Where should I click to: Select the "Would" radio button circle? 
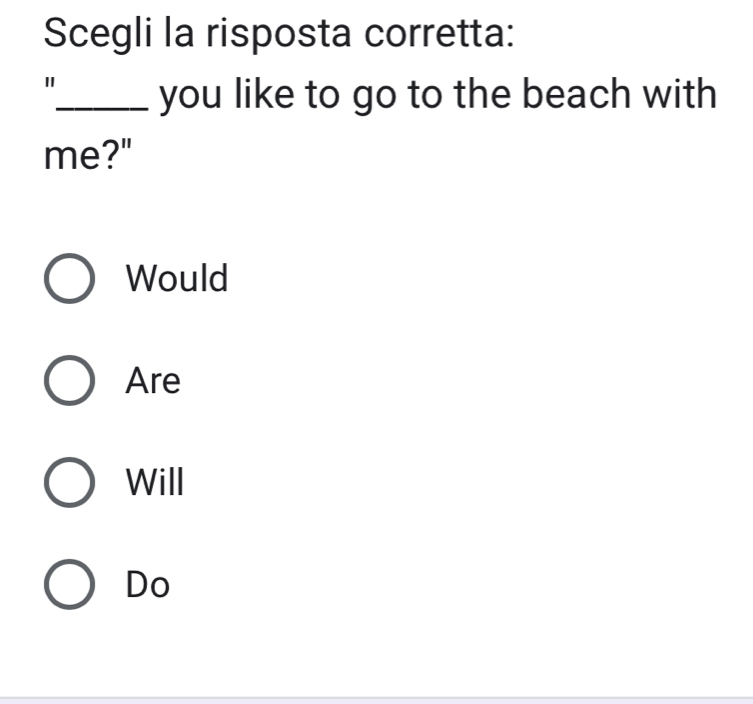71,279
